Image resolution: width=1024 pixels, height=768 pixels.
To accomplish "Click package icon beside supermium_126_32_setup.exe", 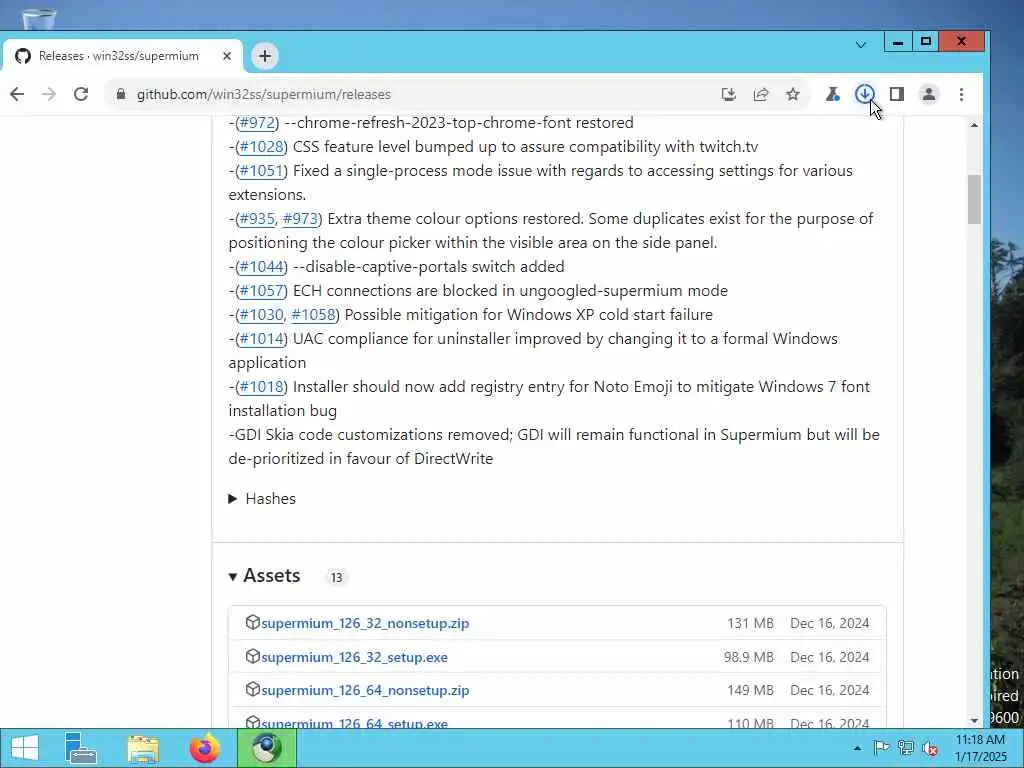I will (x=253, y=656).
